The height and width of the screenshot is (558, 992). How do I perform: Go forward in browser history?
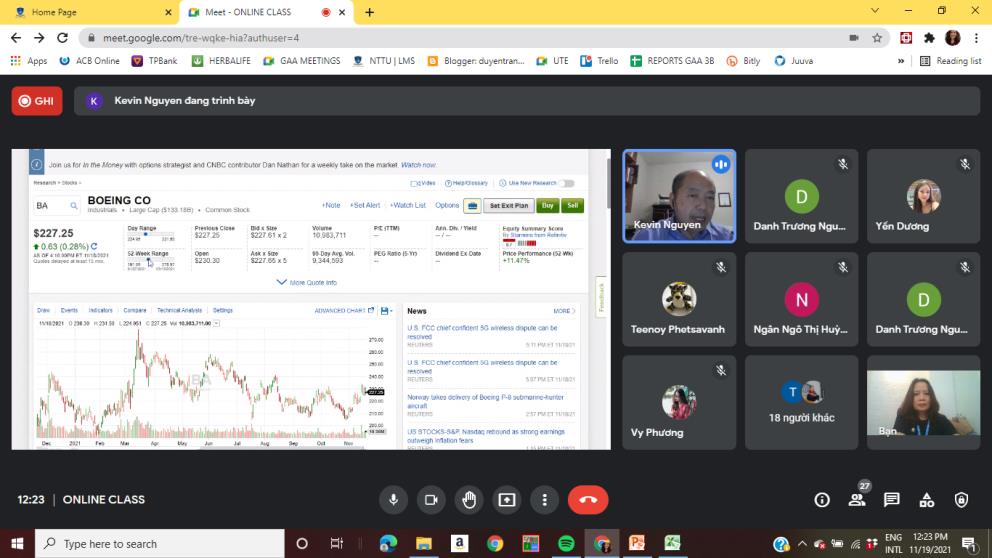tap(39, 38)
